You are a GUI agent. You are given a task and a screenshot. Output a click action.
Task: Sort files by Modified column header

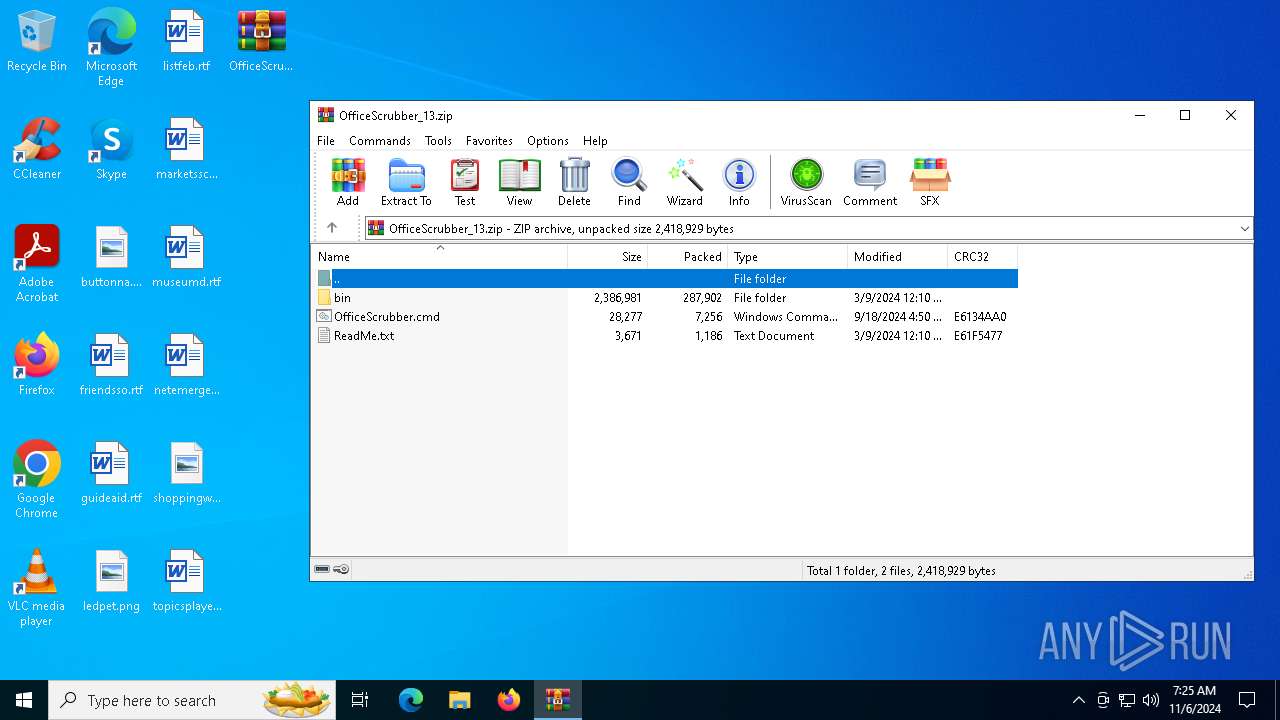[898, 257]
